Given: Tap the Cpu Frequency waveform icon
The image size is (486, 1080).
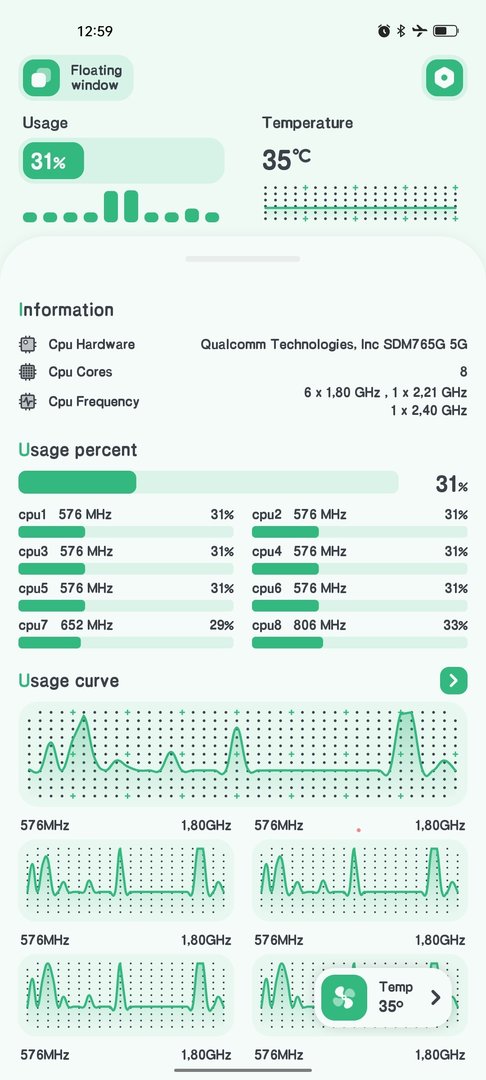Looking at the screenshot, I should click(28, 402).
